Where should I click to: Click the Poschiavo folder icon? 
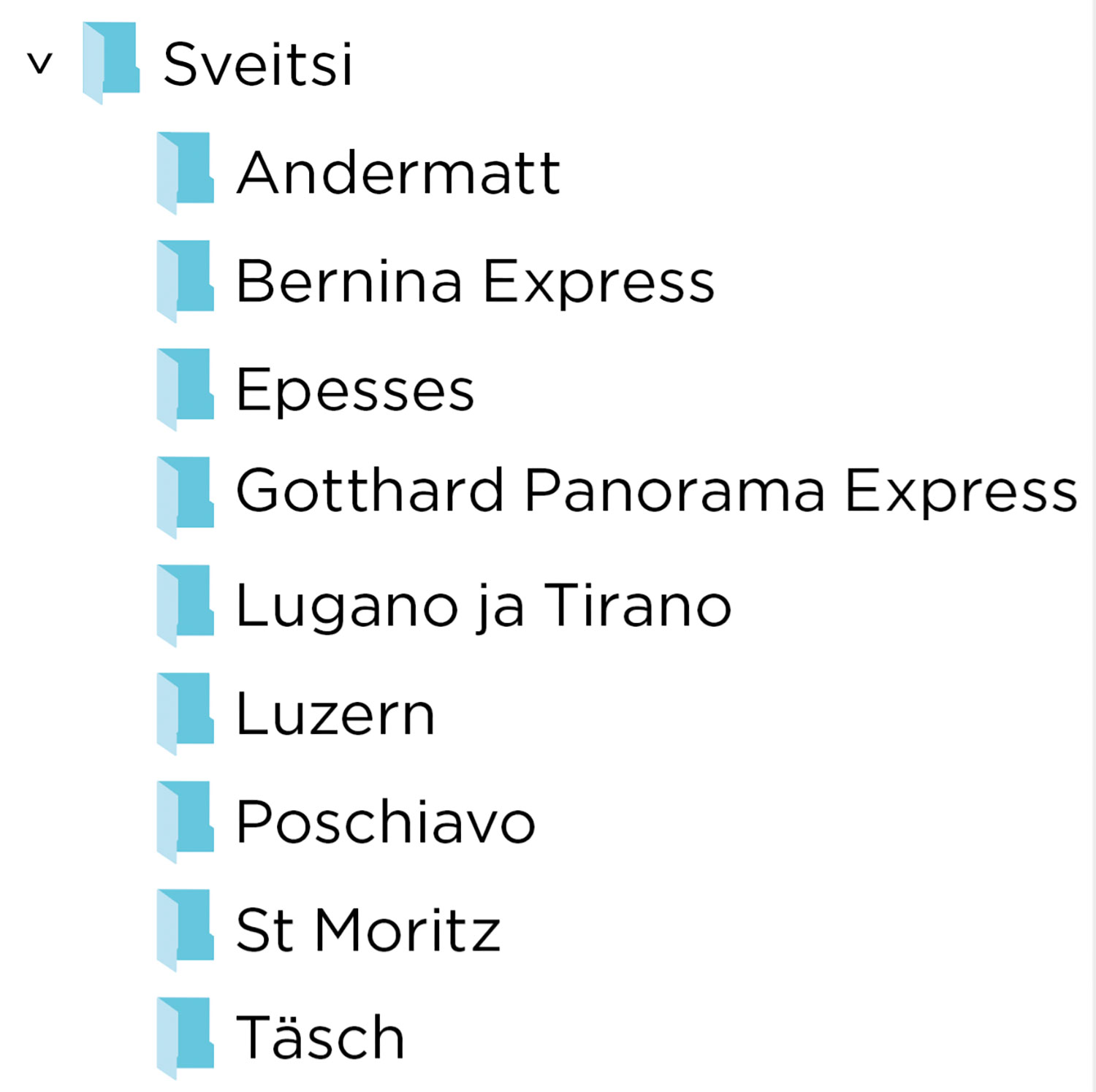coord(186,821)
